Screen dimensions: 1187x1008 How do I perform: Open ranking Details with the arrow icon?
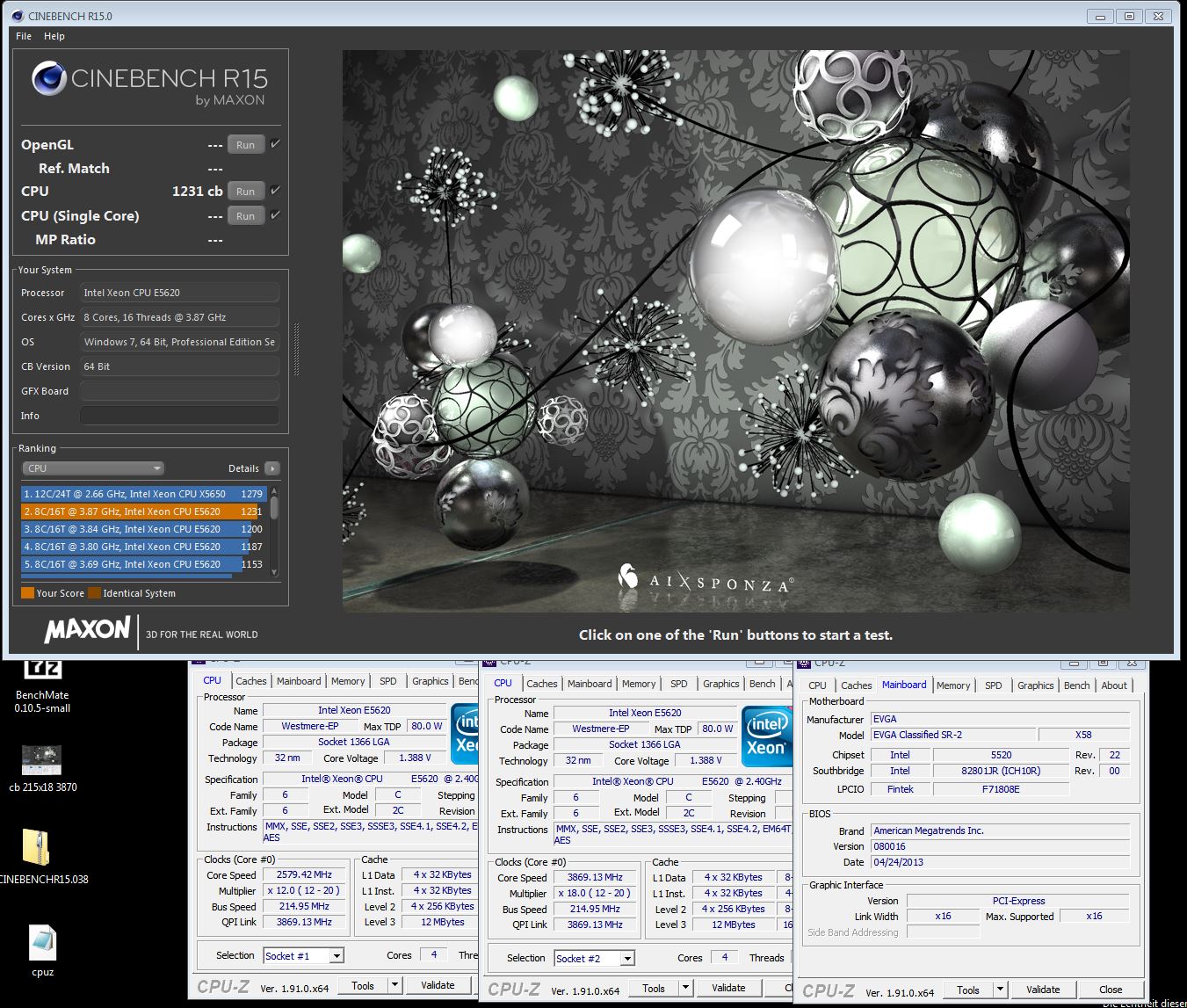coord(272,468)
